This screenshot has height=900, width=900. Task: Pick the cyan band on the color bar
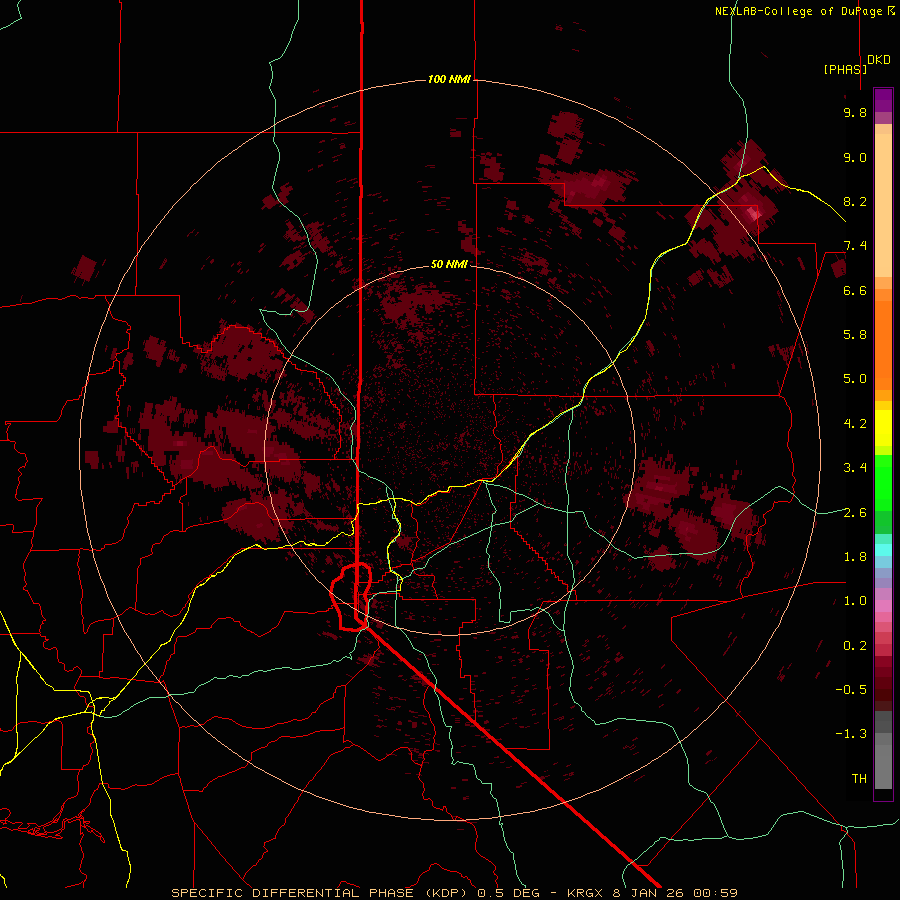click(883, 550)
